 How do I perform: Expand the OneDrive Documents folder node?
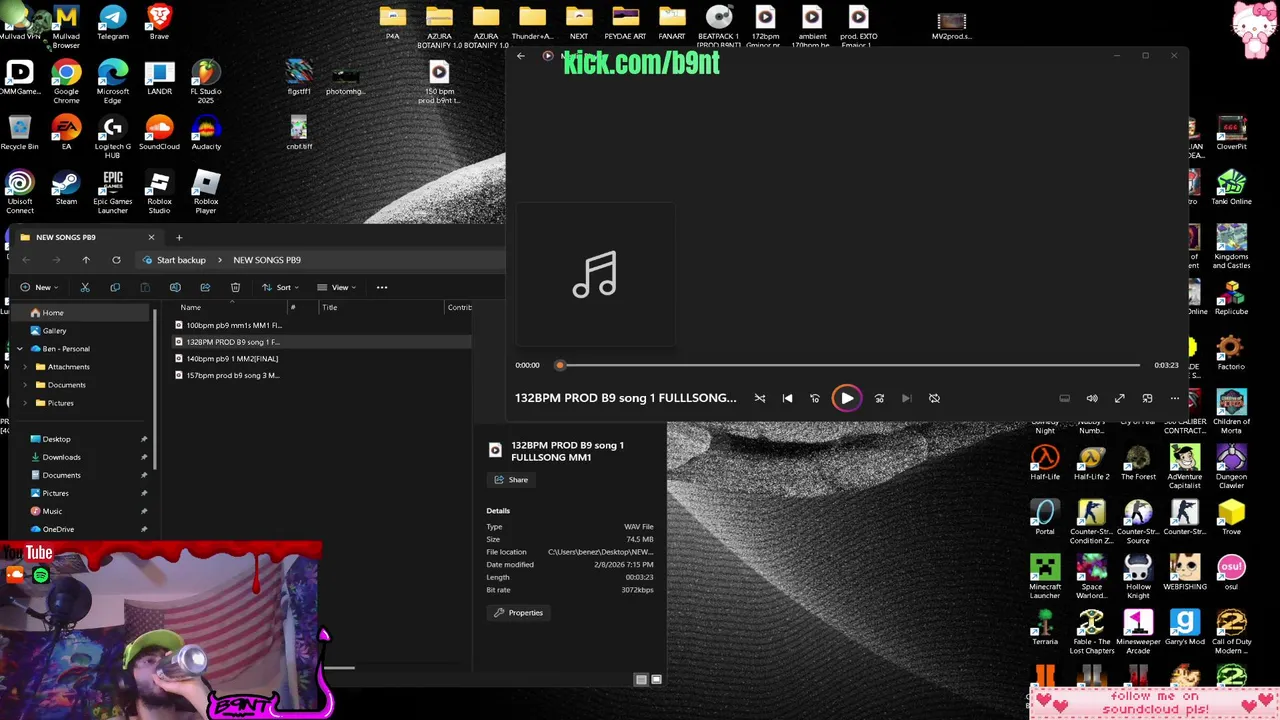[26, 385]
